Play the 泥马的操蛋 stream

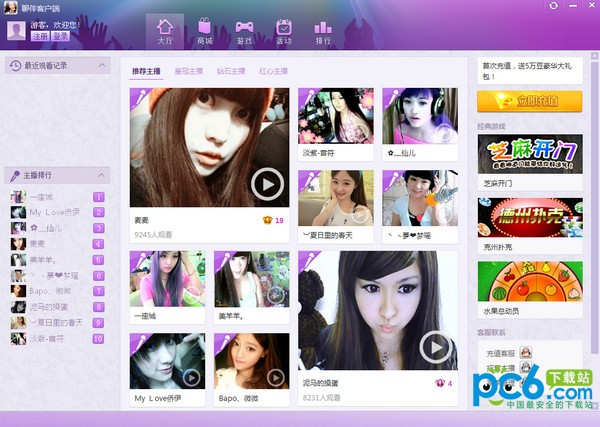(435, 347)
